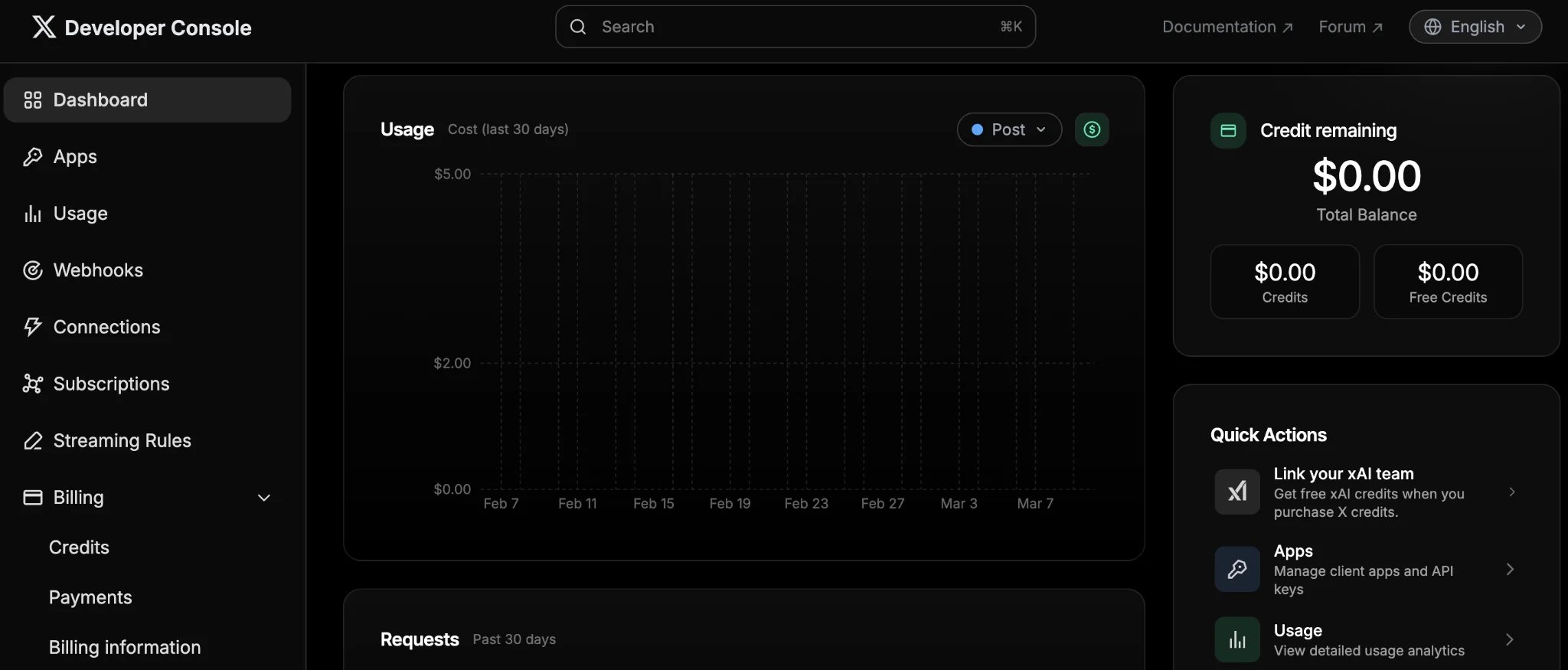Click chevron on Apps quick action
This screenshot has height=670, width=1568.
[x=1510, y=569]
